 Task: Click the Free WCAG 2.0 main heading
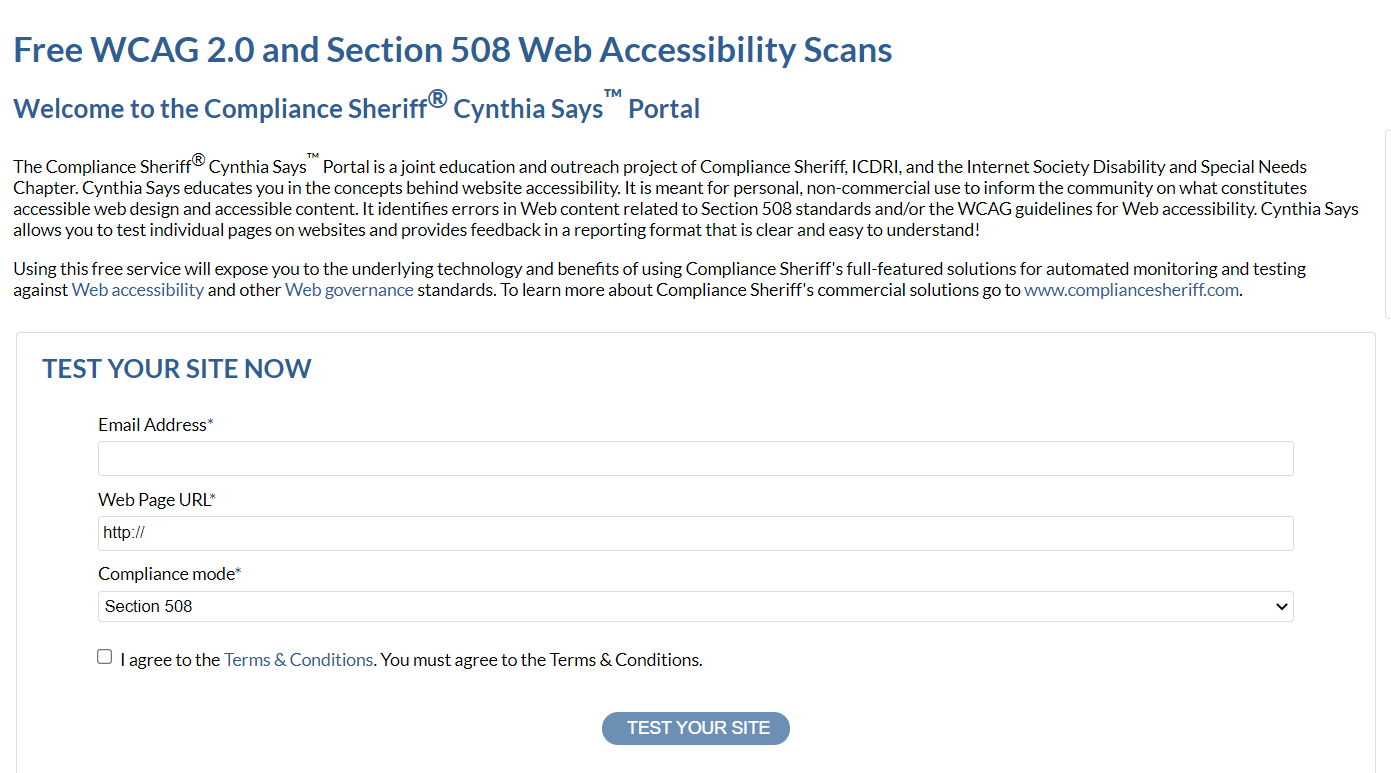click(453, 49)
